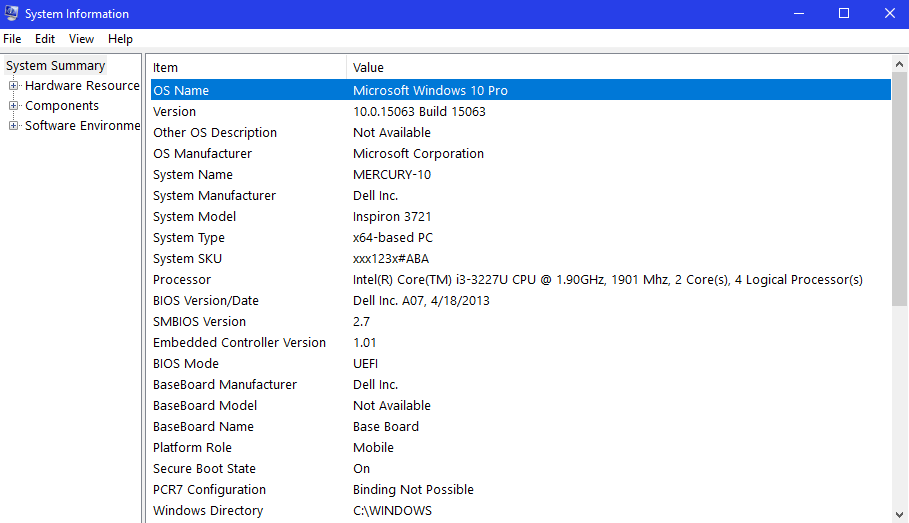Click the scrollbar up arrow

click(899, 64)
